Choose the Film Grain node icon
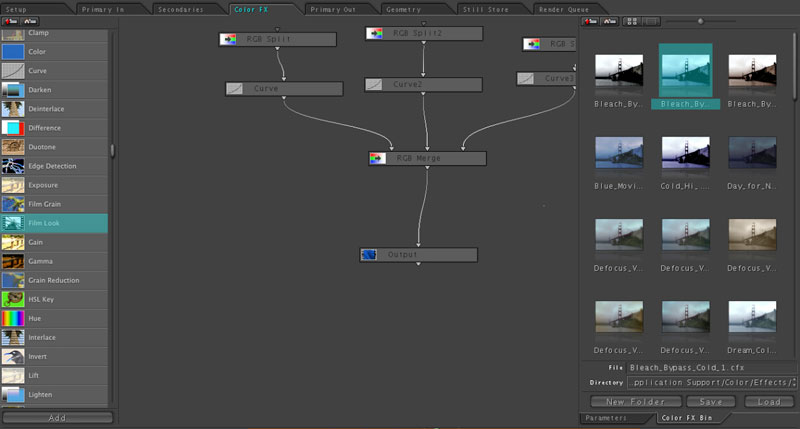Image resolution: width=800 pixels, height=429 pixels. pyautogui.click(x=13, y=204)
